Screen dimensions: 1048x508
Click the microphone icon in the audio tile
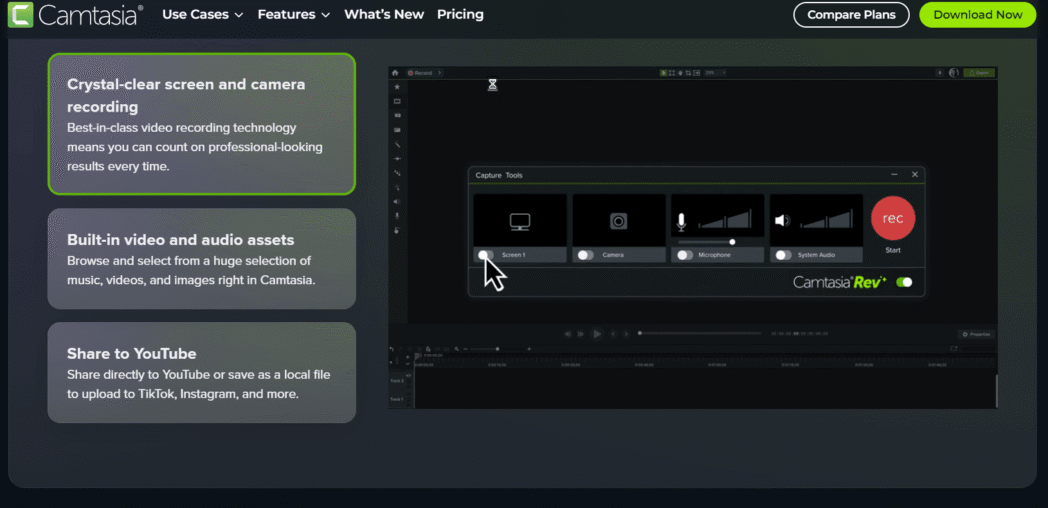(x=681, y=223)
